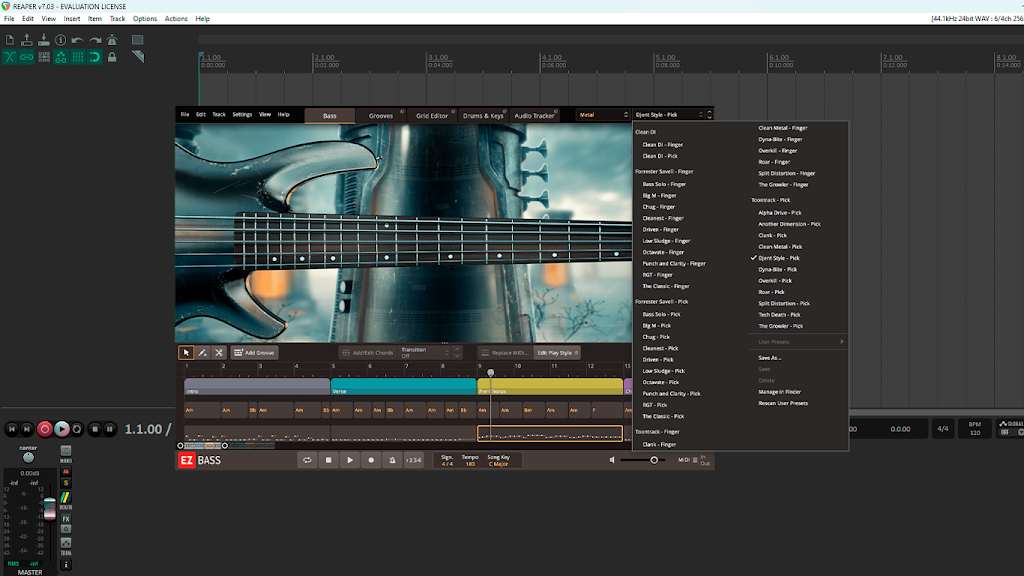The image size is (1024, 576).
Task: Switch to the Grooves tab
Action: (x=381, y=116)
